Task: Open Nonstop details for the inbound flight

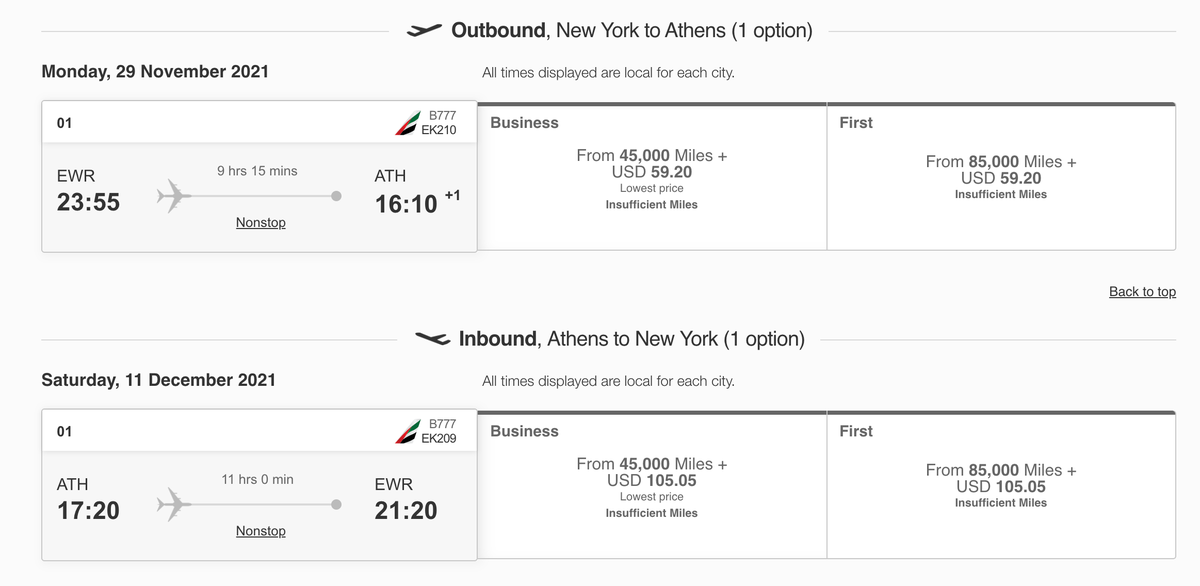Action: point(260,530)
